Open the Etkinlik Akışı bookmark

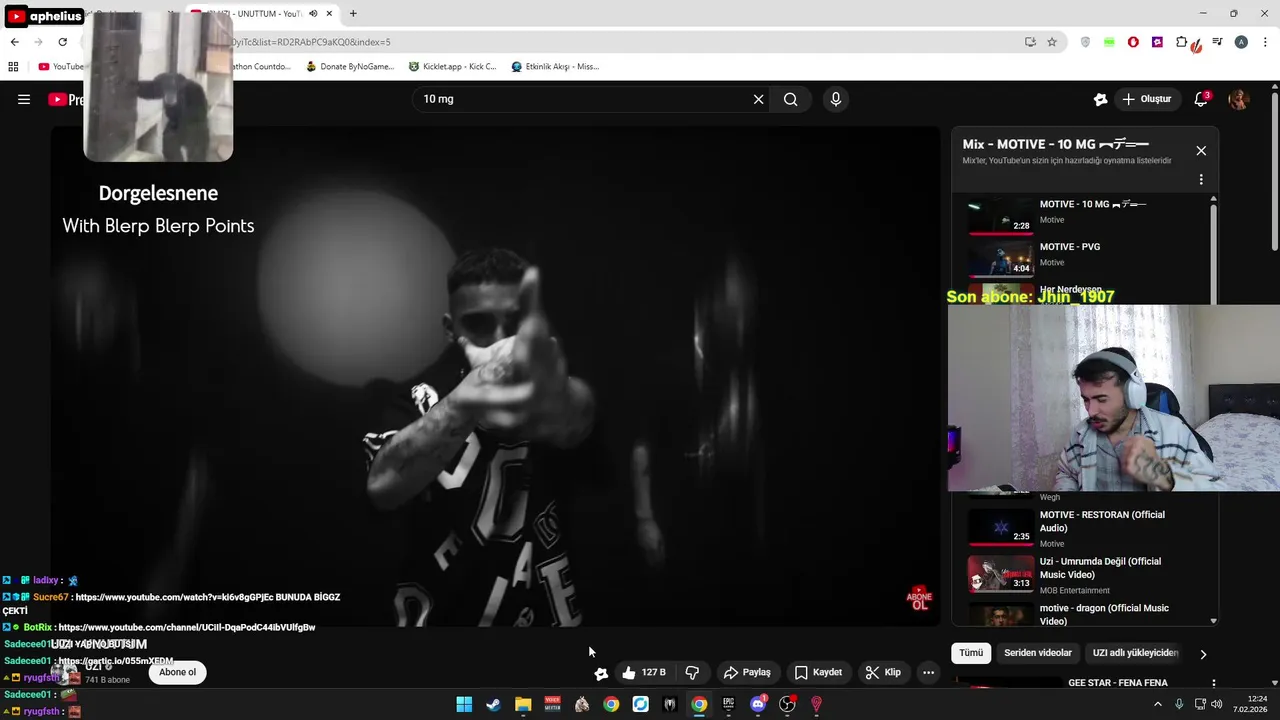pos(555,67)
